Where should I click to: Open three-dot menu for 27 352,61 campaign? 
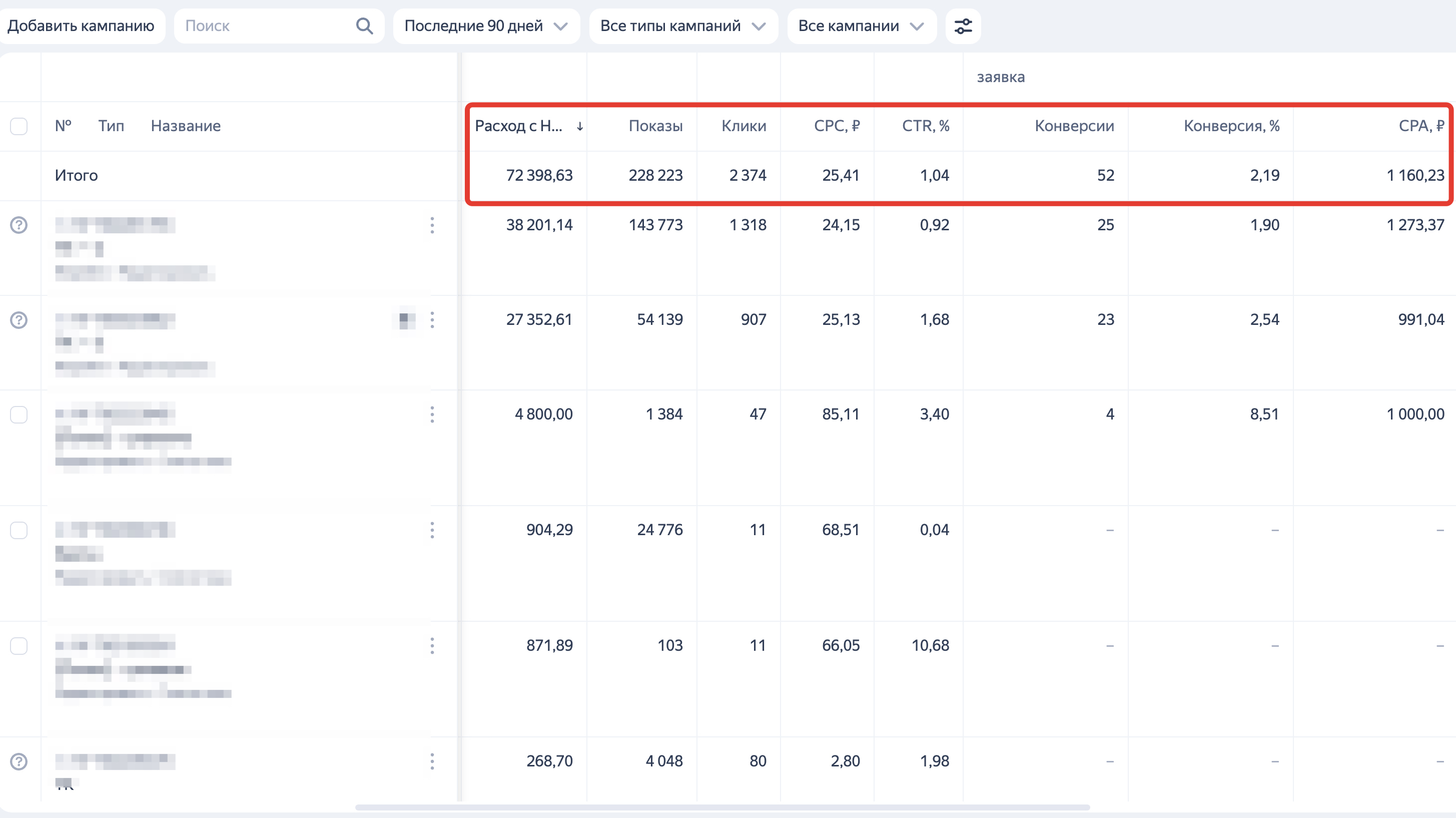click(x=432, y=320)
